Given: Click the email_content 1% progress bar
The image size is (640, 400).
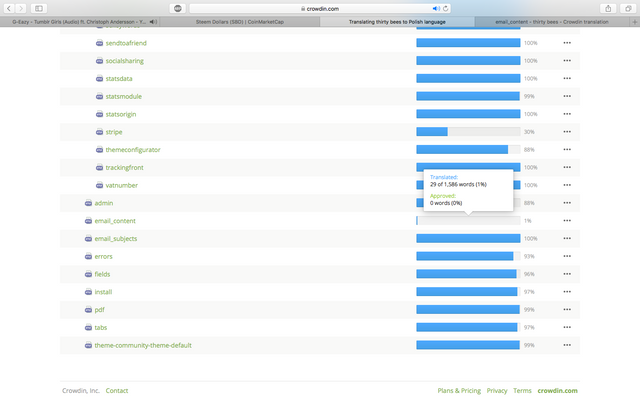Looking at the screenshot, I should 468,221.
